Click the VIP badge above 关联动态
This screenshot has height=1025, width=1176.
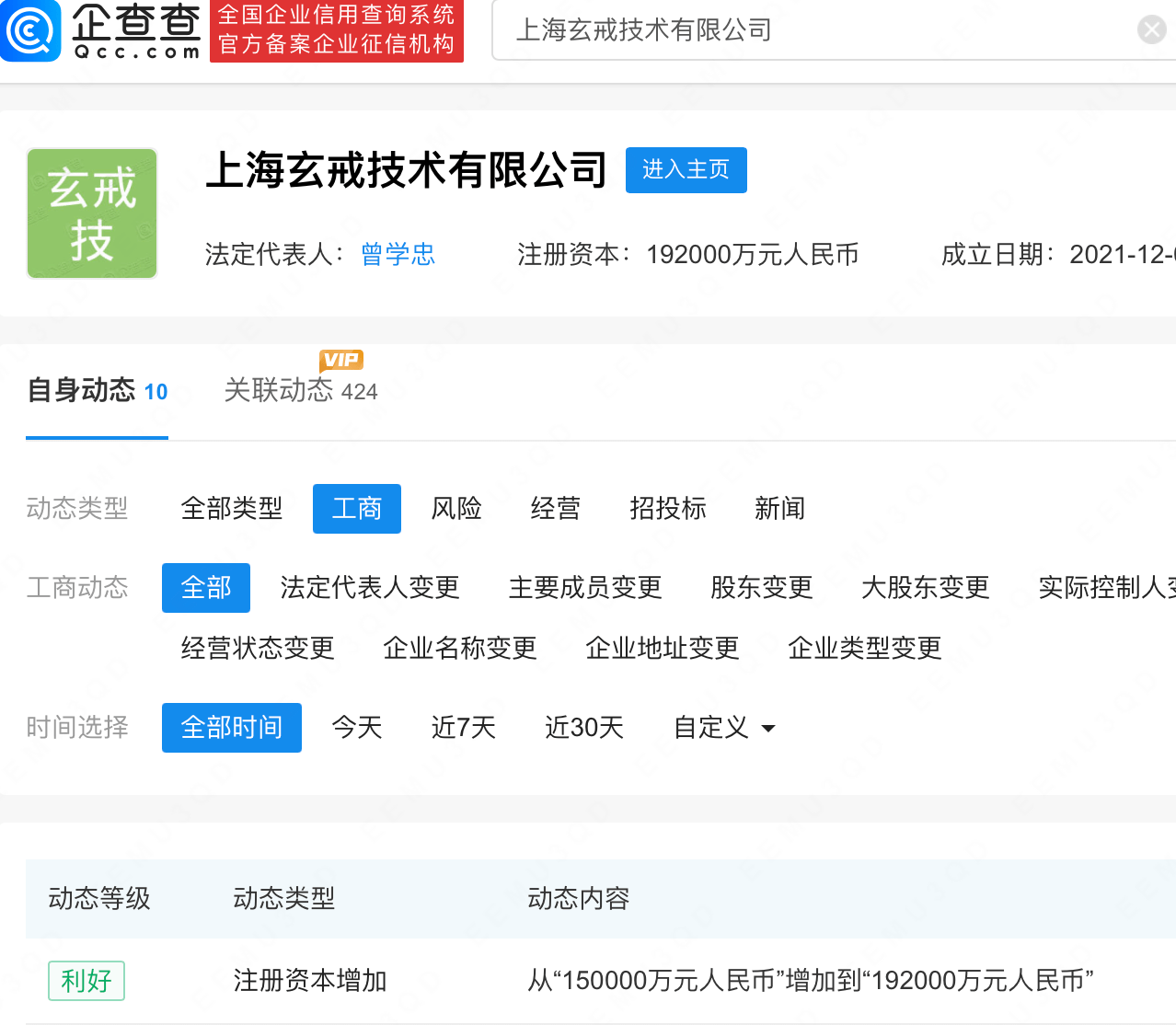click(x=341, y=360)
